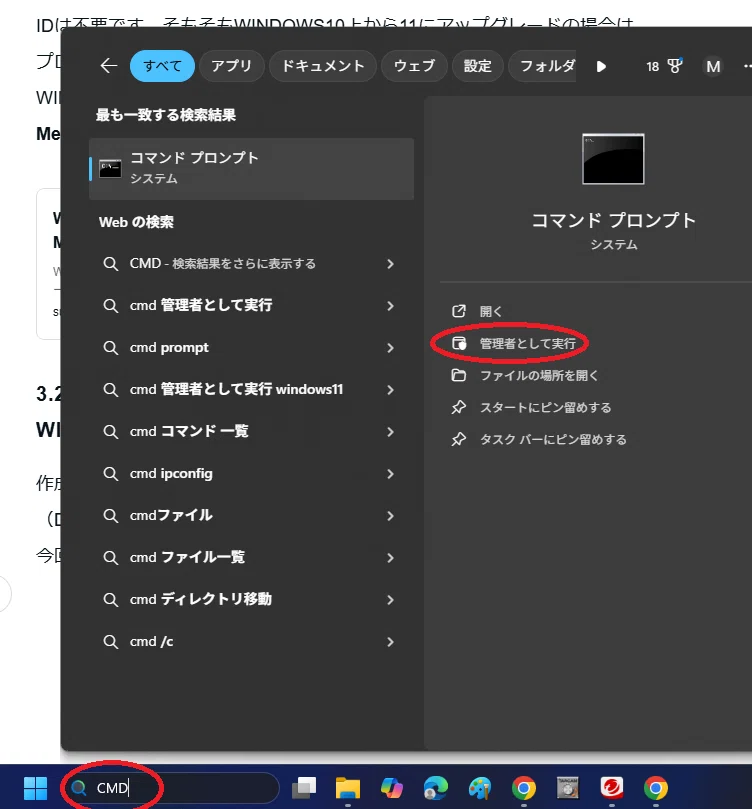Expand chevron for cmd 管理者として実行 windows11
752x809 pixels.
[390, 390]
